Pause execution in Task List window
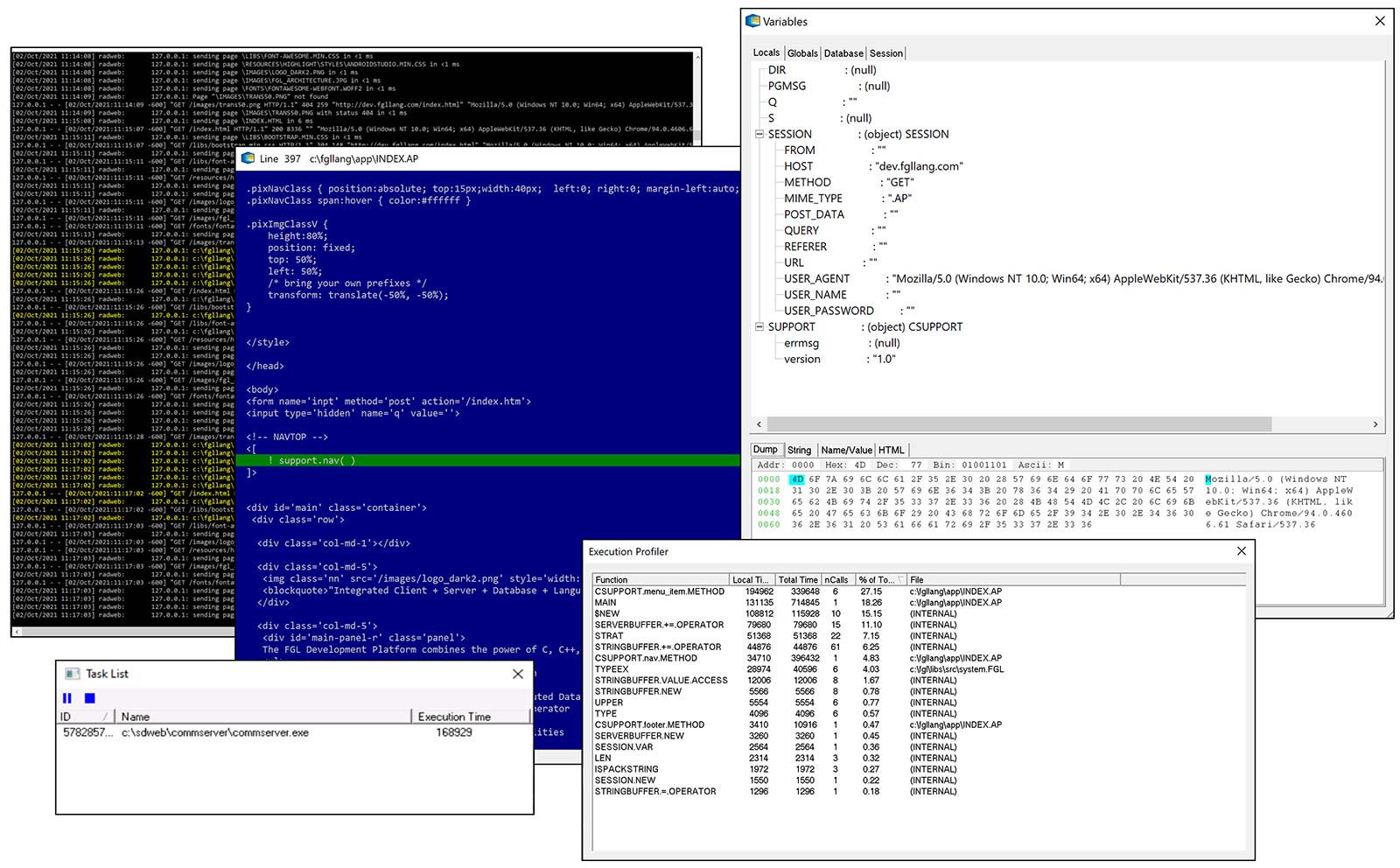 pos(67,698)
